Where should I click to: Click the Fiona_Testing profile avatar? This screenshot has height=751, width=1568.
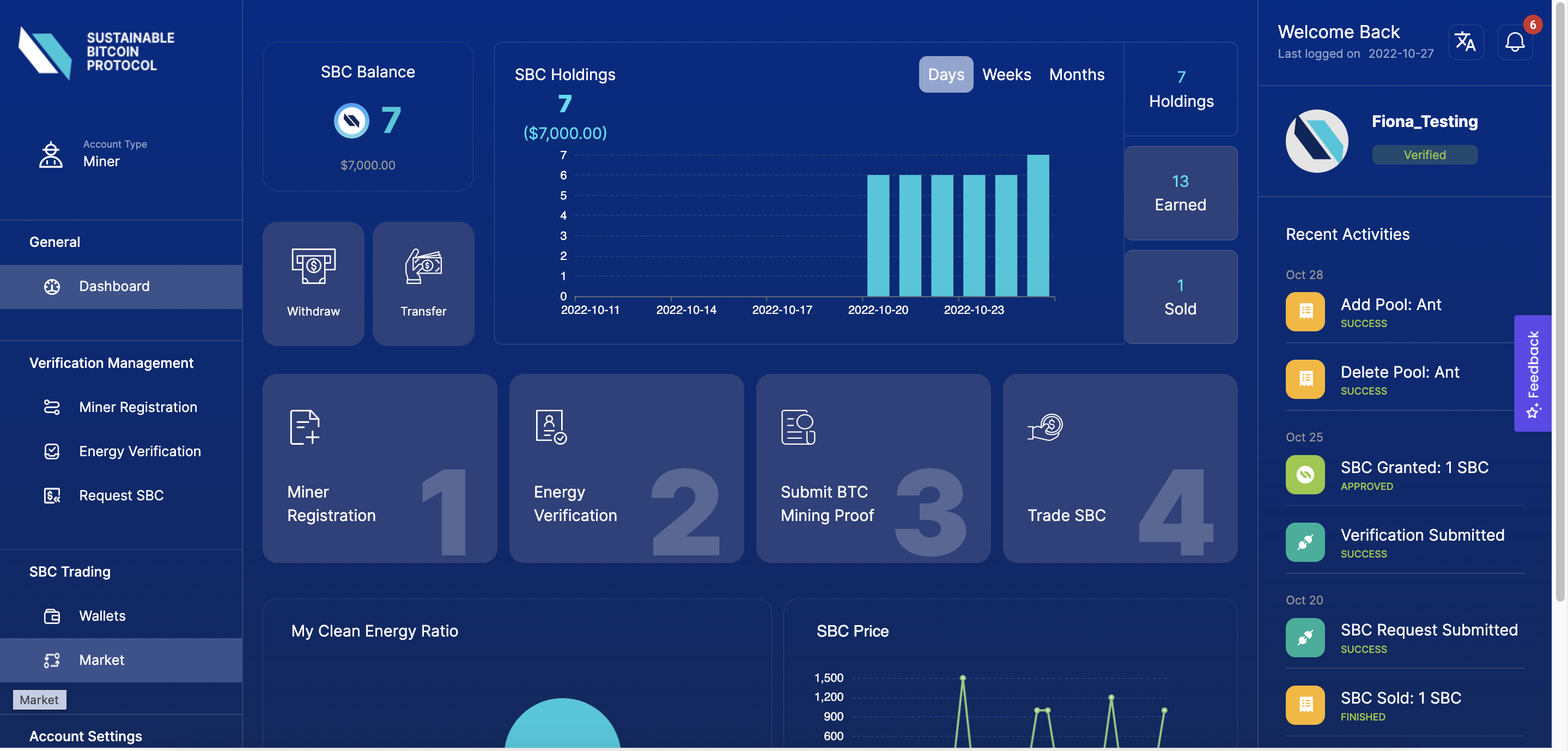coord(1317,141)
